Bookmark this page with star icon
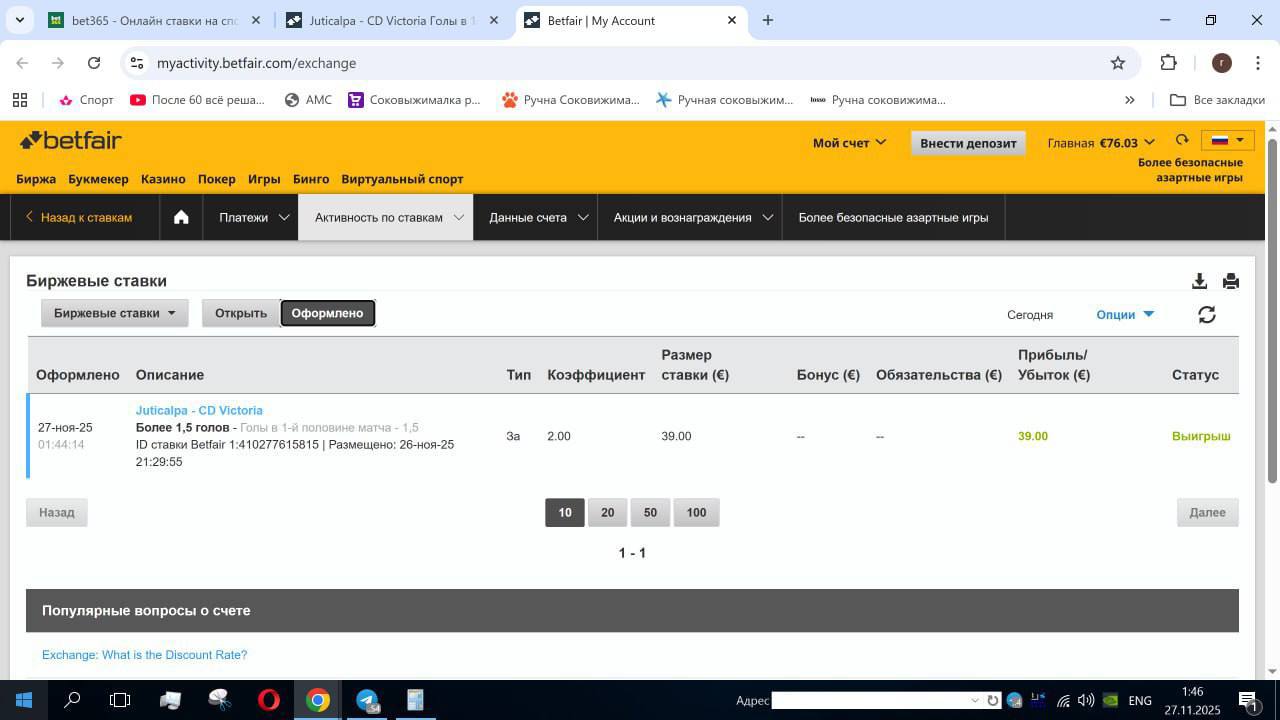This screenshot has width=1280, height=720. click(x=1118, y=63)
